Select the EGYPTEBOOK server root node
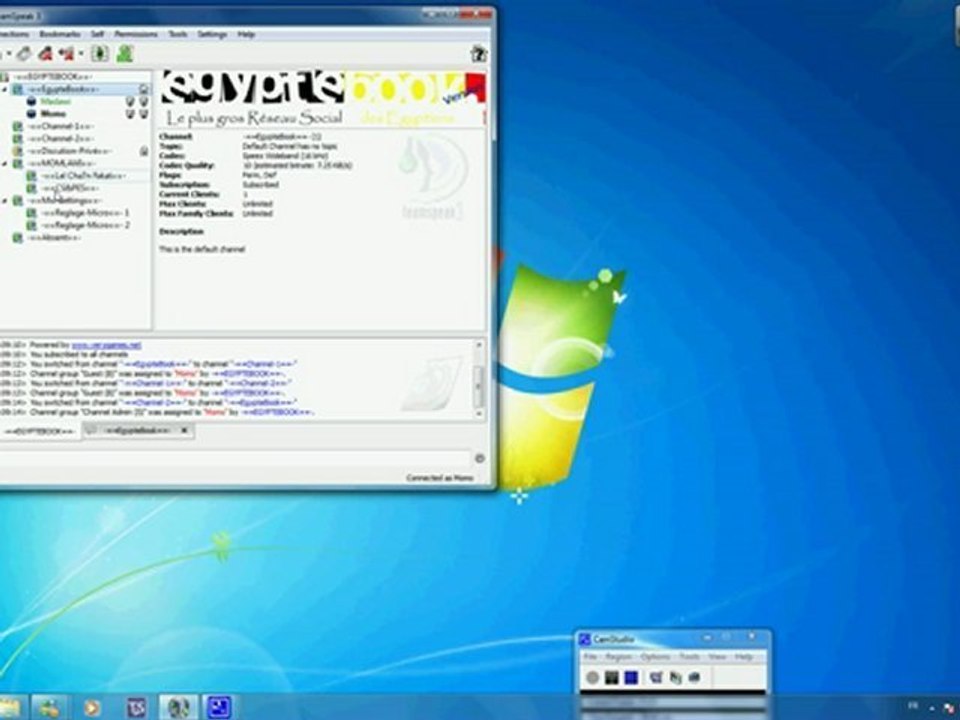This screenshot has width=960, height=720. click(53, 77)
